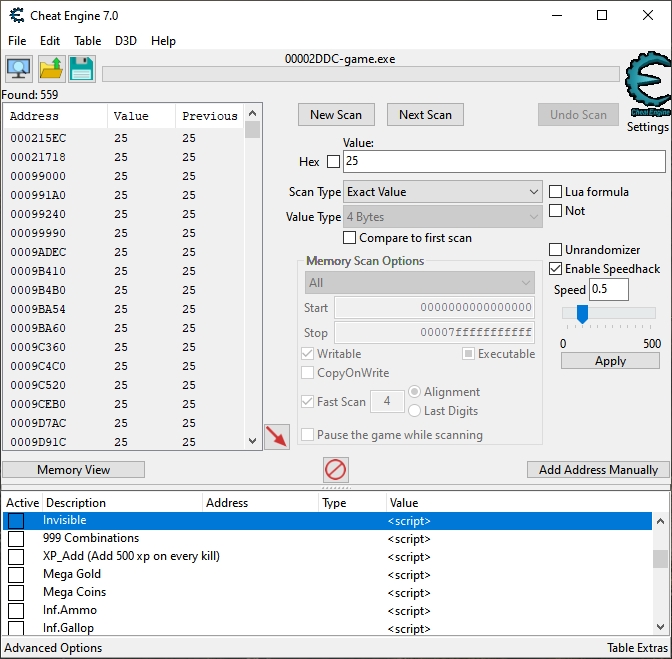Select address 0009D7AC in results

(x=38, y=423)
